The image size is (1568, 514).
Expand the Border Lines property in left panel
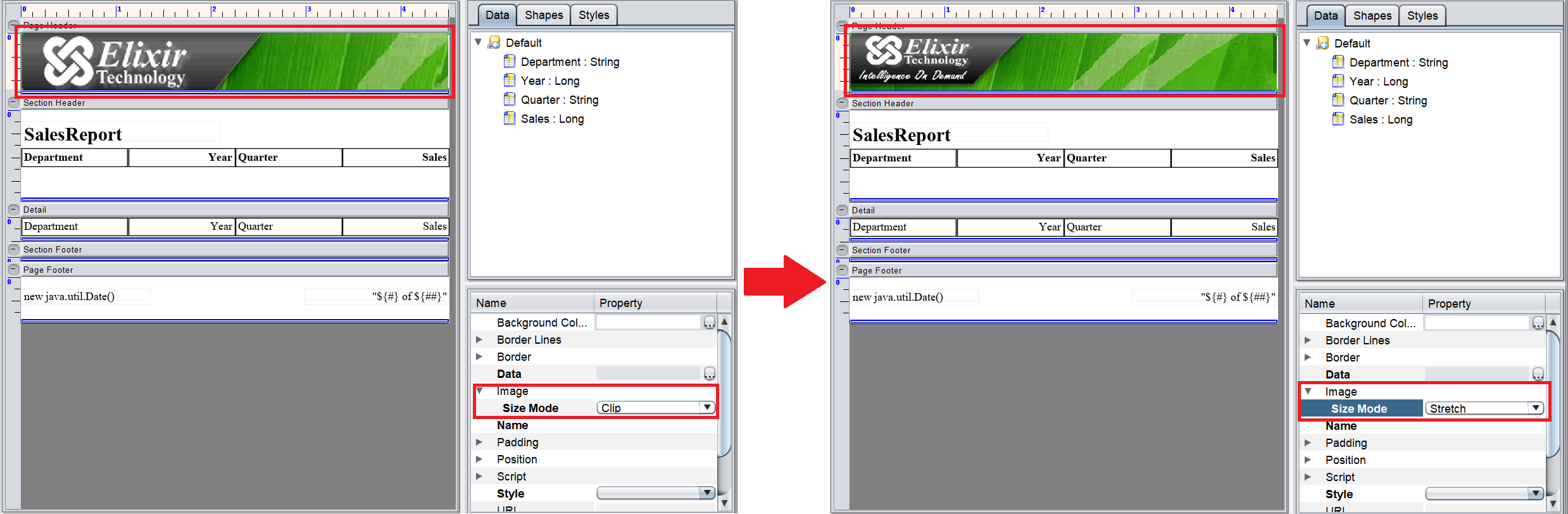(x=479, y=340)
